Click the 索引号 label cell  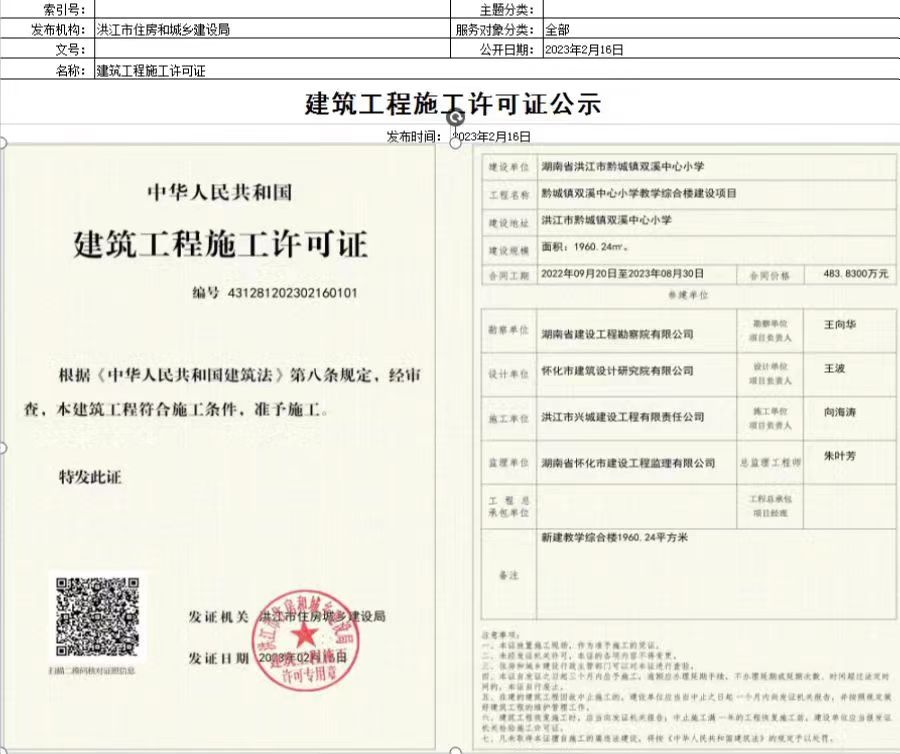click(x=47, y=9)
